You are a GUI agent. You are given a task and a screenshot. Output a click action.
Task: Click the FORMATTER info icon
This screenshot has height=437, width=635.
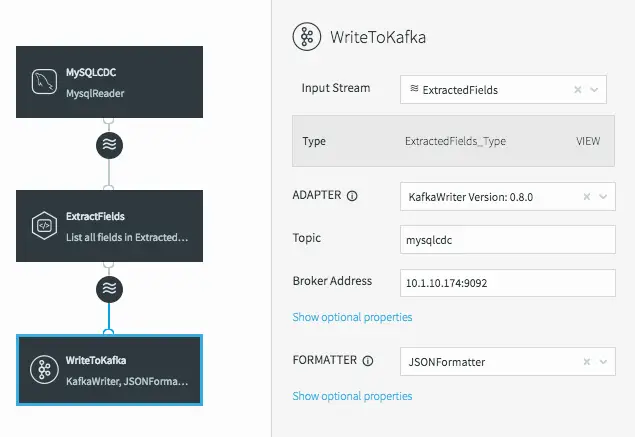click(x=367, y=361)
